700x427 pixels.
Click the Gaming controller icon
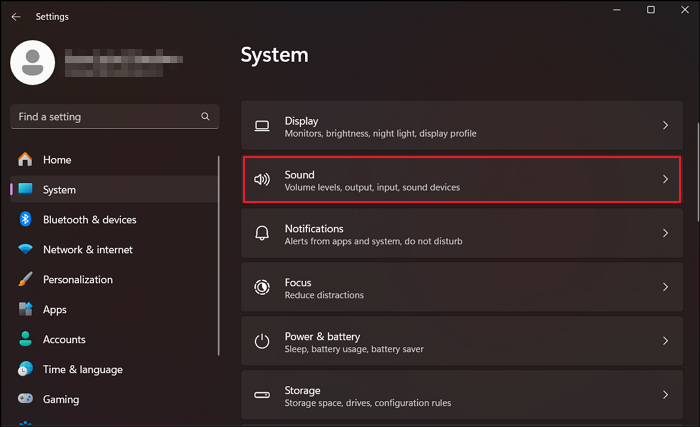pos(25,398)
